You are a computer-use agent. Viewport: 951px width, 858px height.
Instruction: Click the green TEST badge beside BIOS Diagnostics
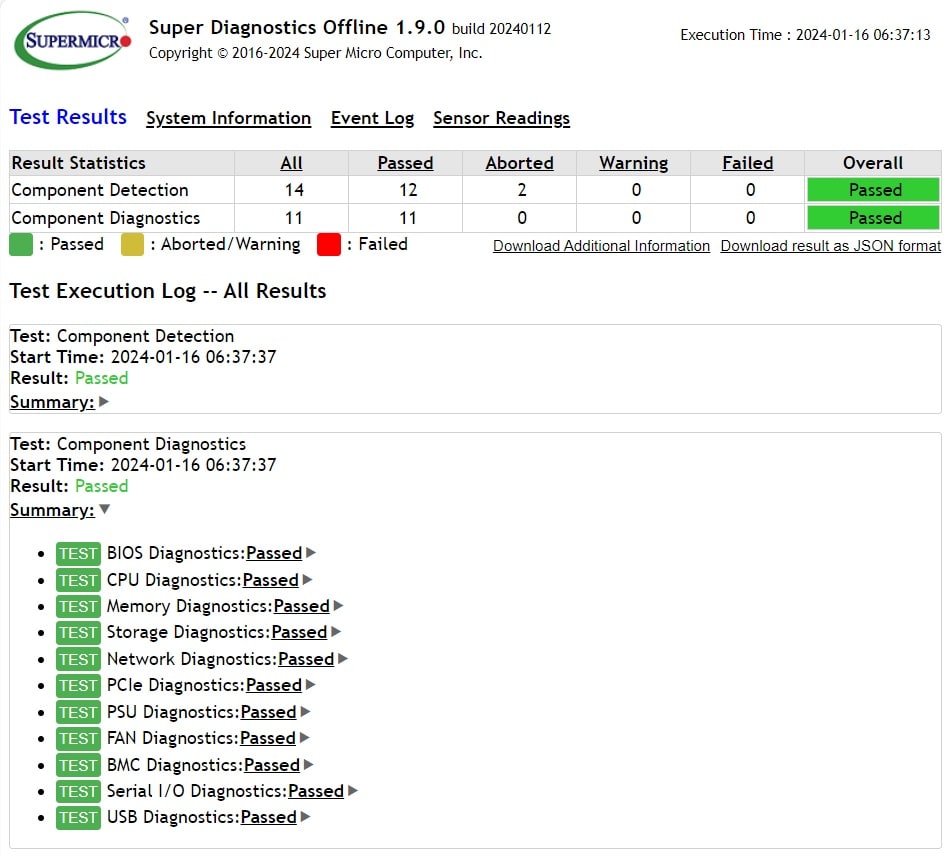[78, 553]
